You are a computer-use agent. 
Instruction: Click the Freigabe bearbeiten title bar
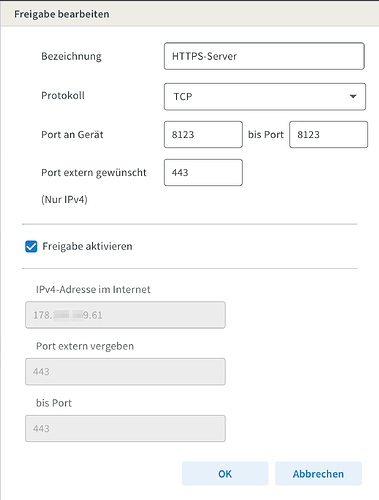(189, 14)
